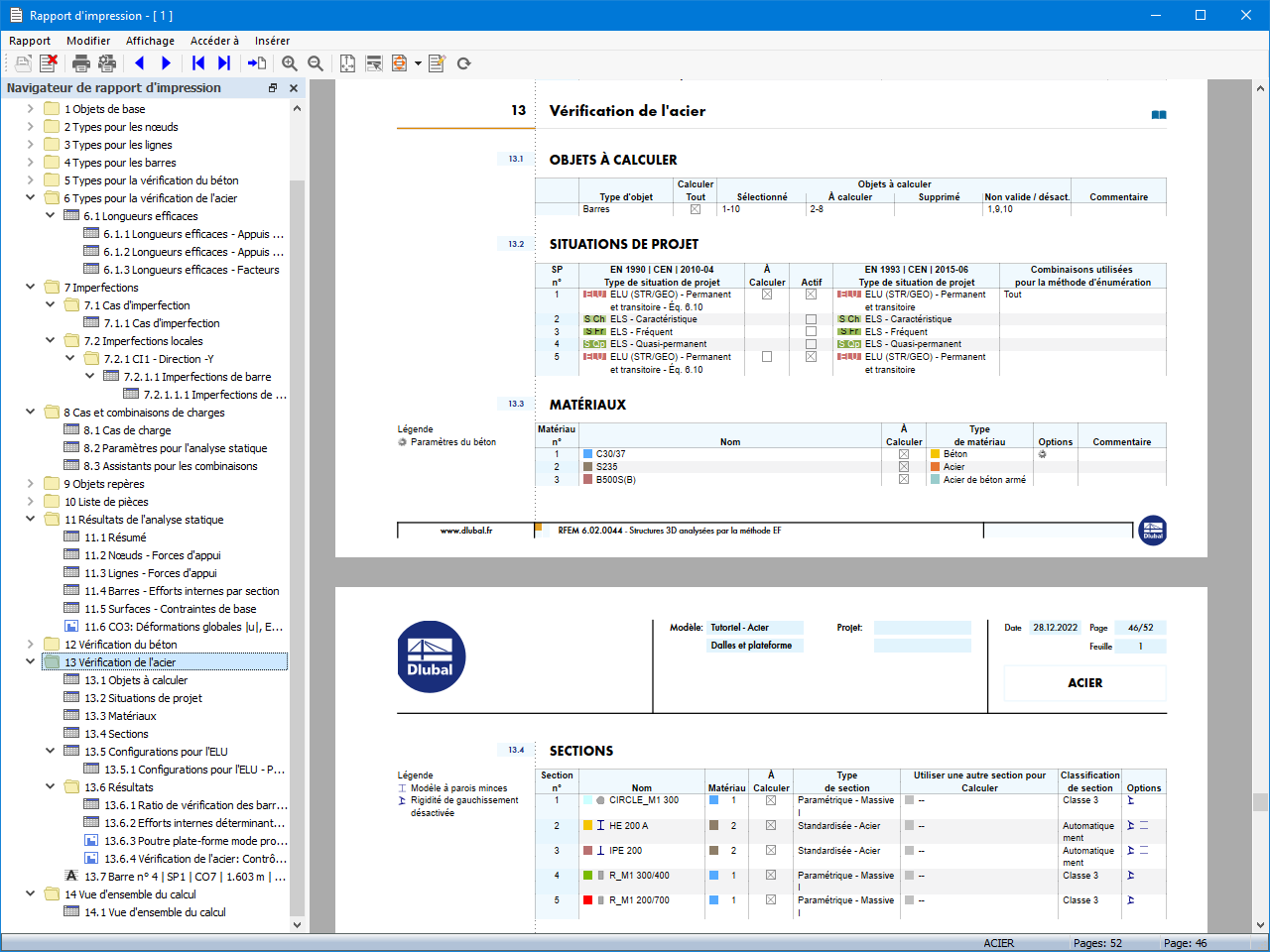Screen dimensions: 1270x952
Task: Click the options icon in CIRCLE_M1 300 row
Action: [x=1130, y=800]
